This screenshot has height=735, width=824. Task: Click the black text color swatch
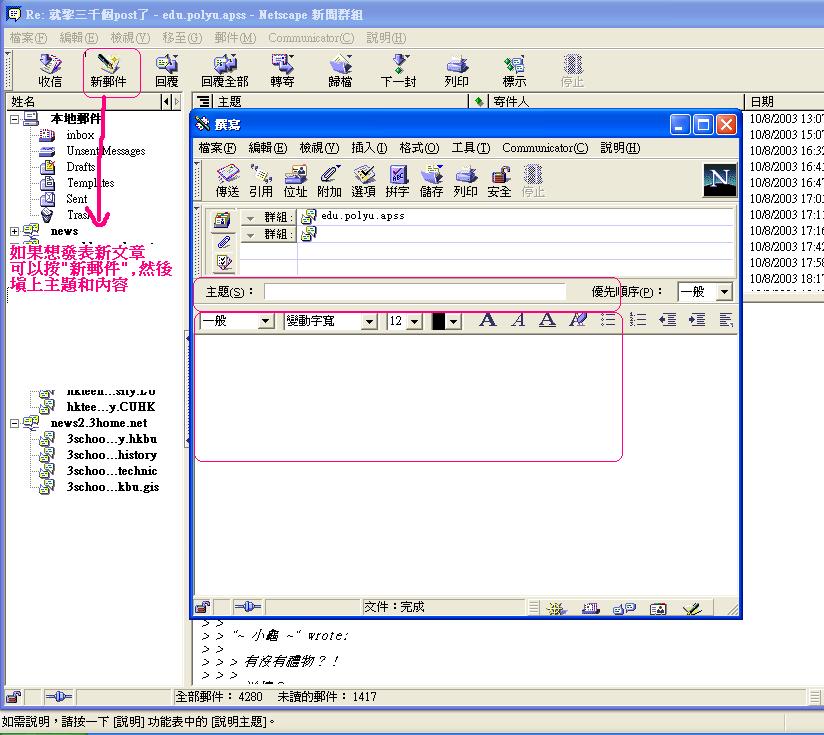coord(438,321)
